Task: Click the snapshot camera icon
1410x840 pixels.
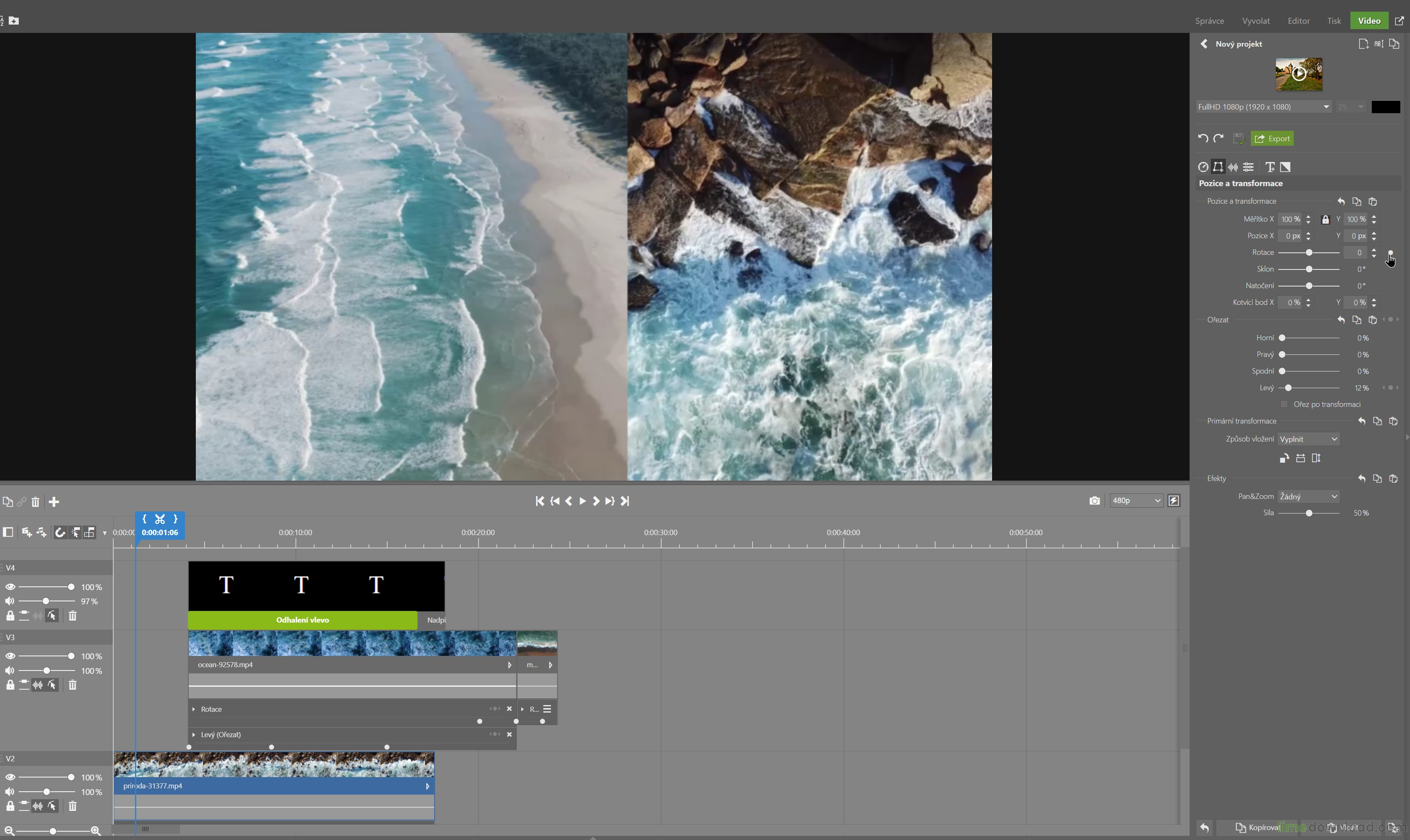Action: [1094, 501]
